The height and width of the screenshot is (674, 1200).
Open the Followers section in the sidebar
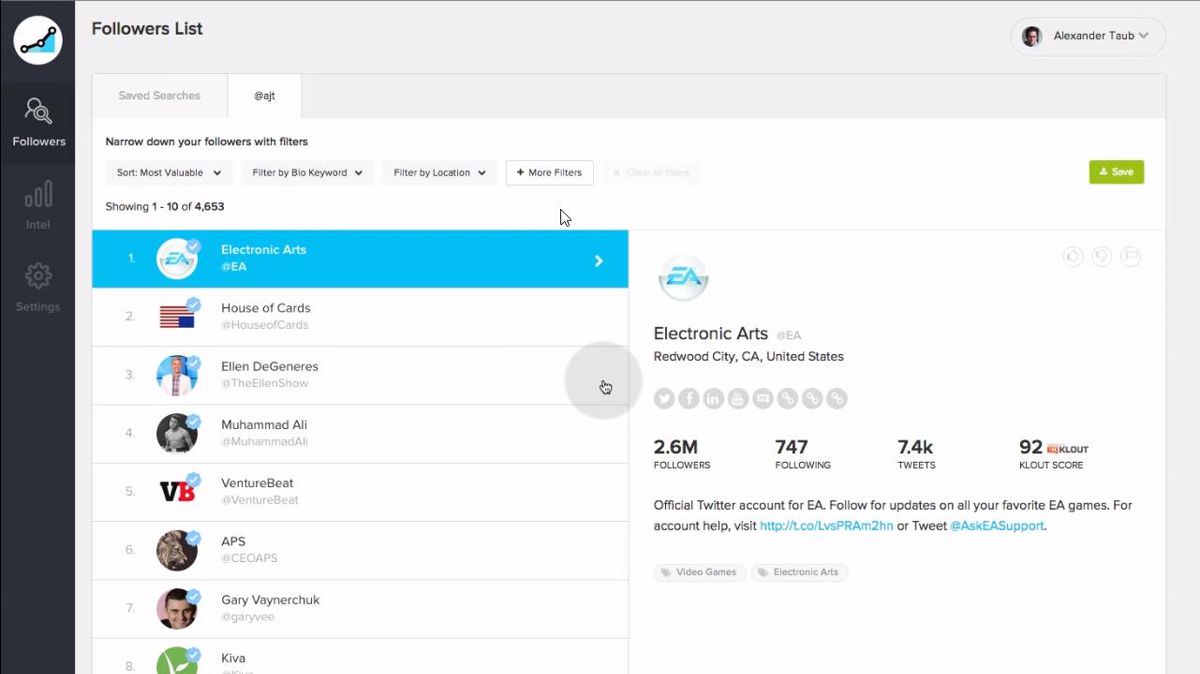click(x=38, y=122)
